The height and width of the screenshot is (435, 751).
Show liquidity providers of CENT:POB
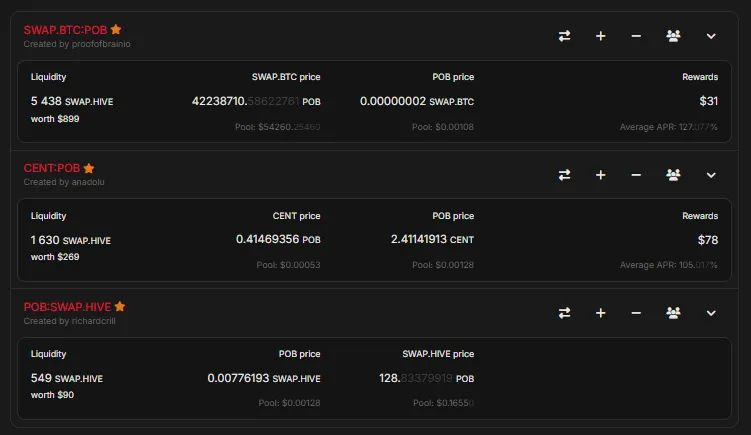click(x=673, y=175)
